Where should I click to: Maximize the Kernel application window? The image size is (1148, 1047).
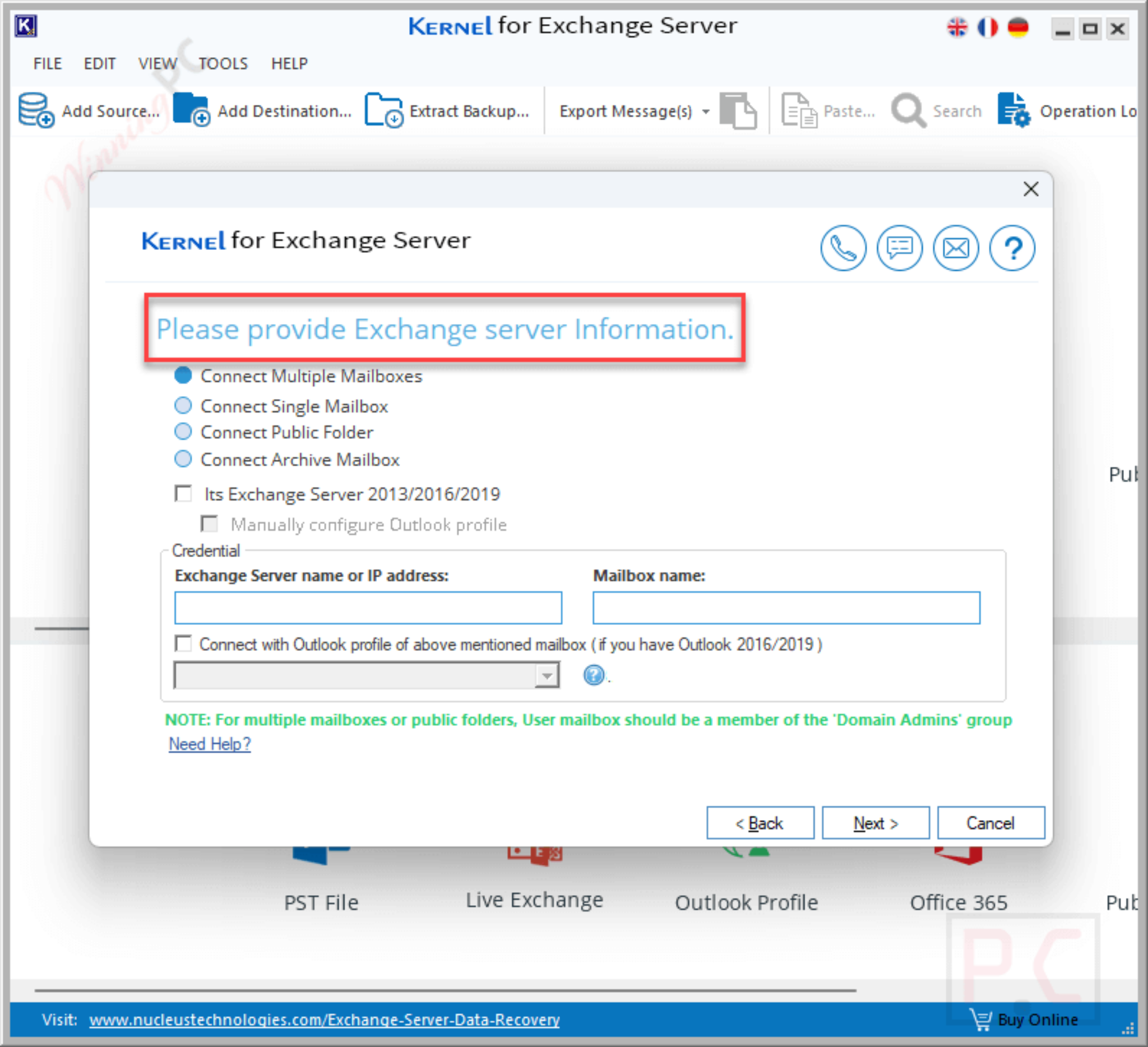pos(1090,28)
